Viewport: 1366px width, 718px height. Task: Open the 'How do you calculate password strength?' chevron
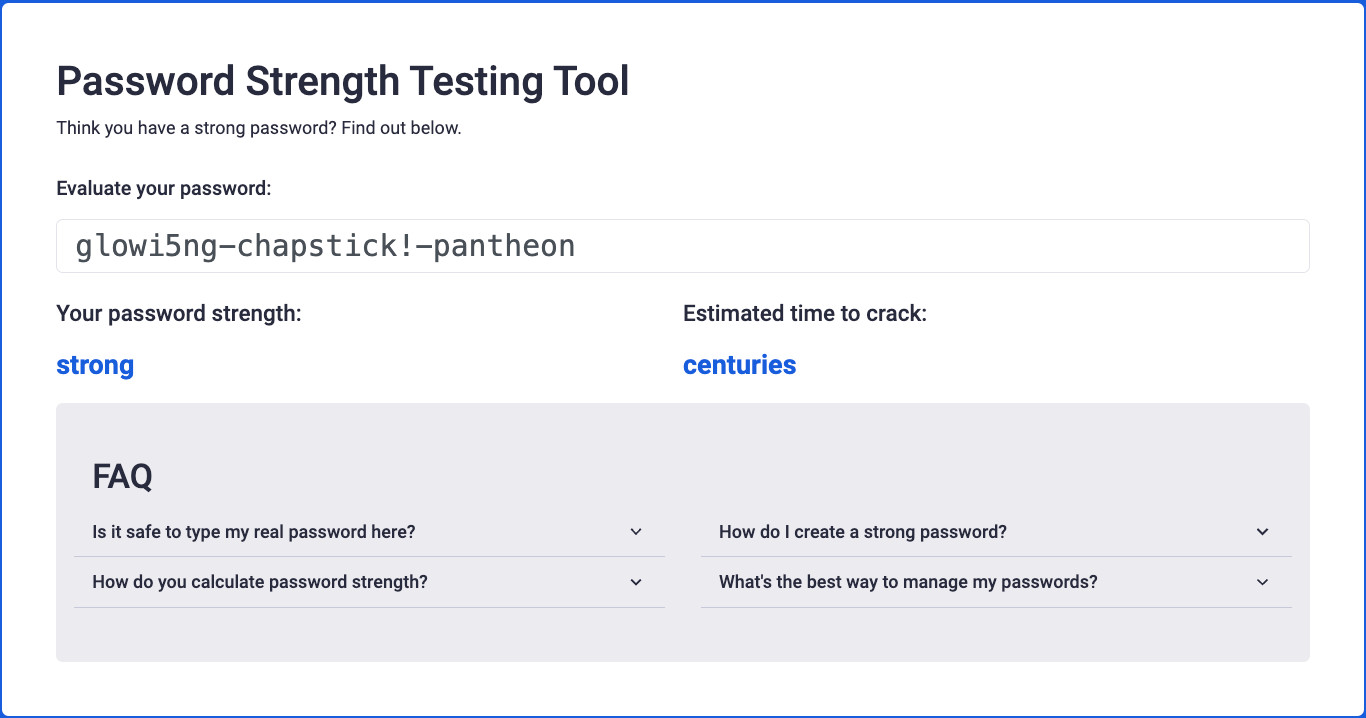636,581
